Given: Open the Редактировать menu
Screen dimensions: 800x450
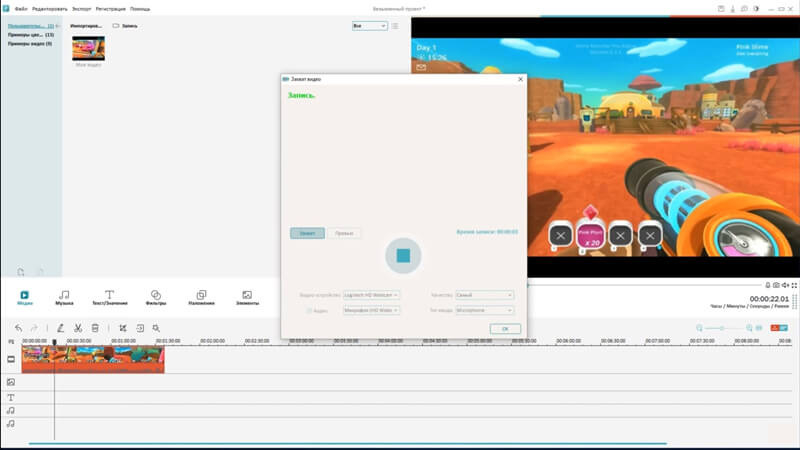Looking at the screenshot, I should (x=49, y=9).
